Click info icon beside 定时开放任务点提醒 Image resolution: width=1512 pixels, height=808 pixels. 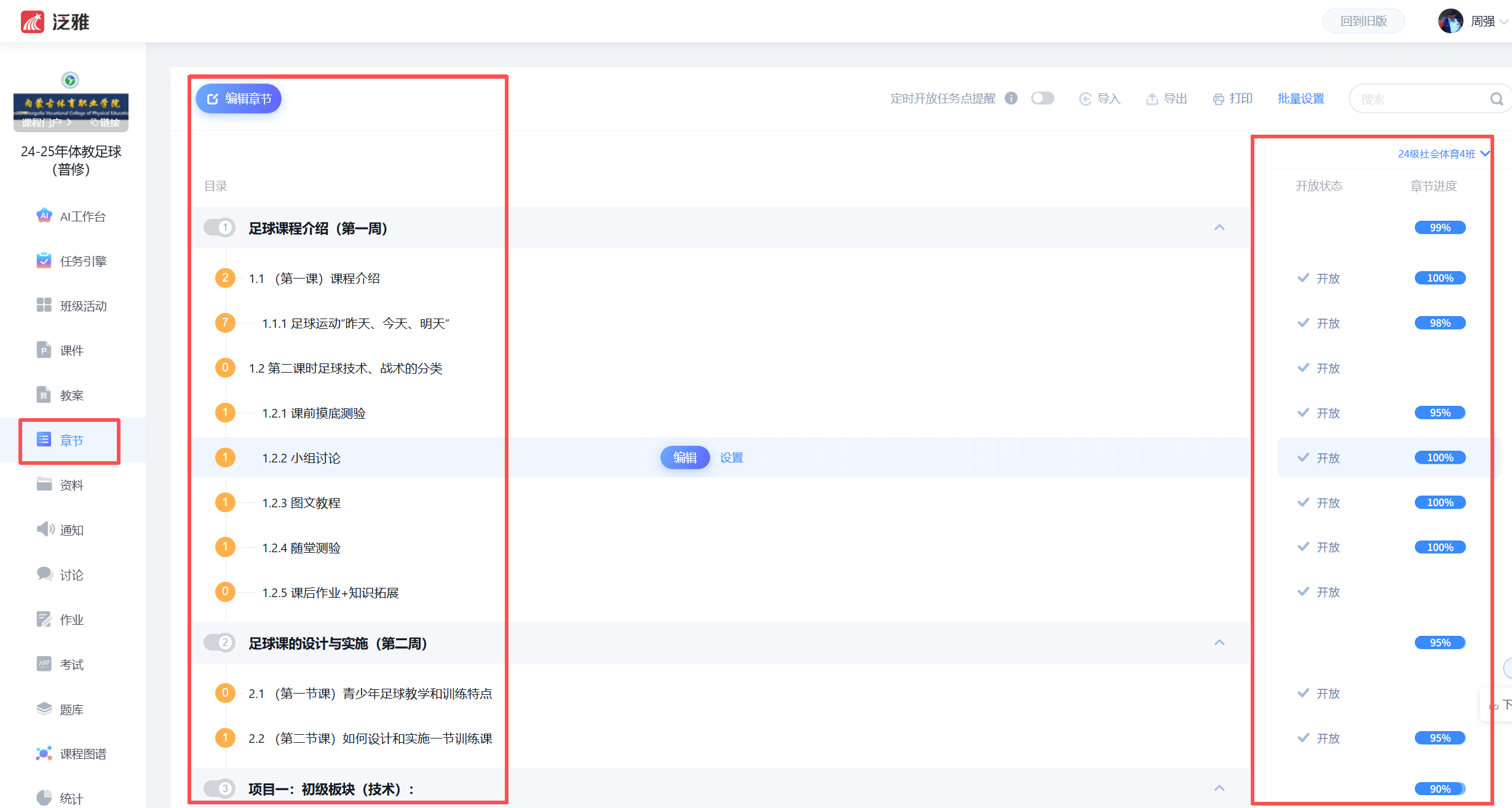click(1011, 98)
